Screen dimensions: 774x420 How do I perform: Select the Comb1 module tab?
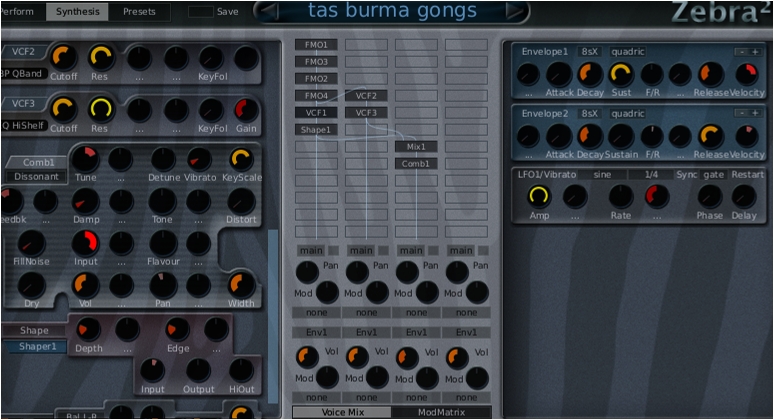(x=38, y=162)
